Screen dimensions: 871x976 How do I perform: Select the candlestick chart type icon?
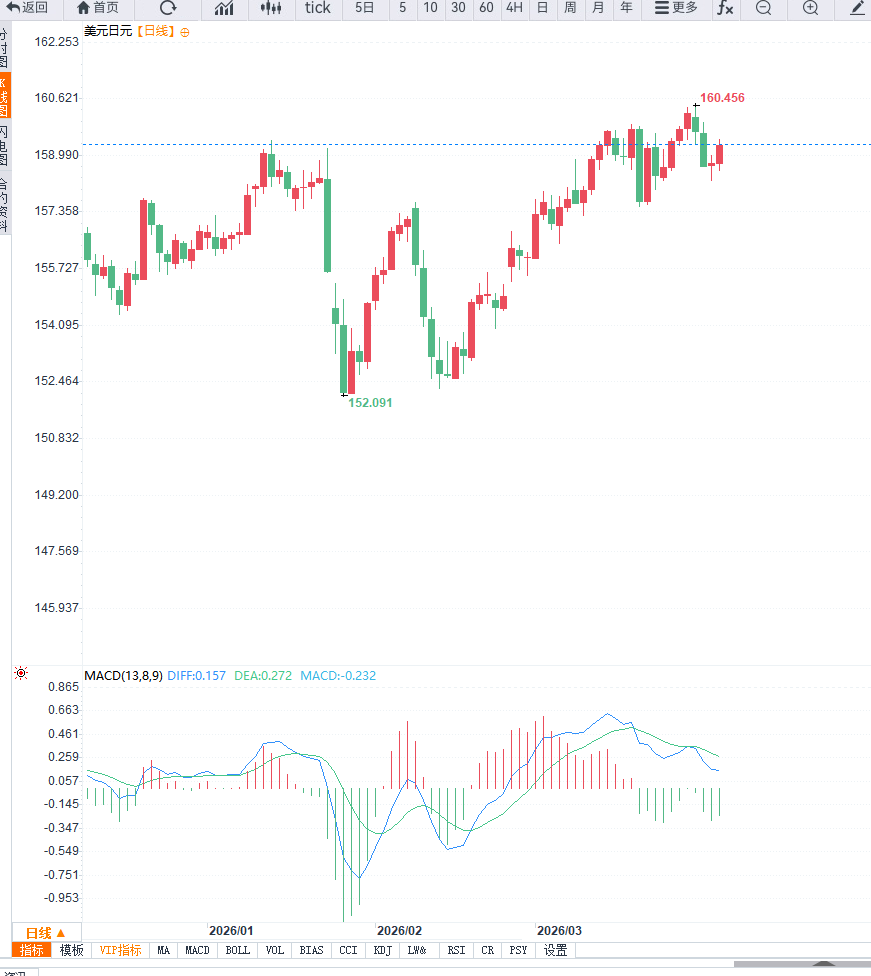point(270,8)
